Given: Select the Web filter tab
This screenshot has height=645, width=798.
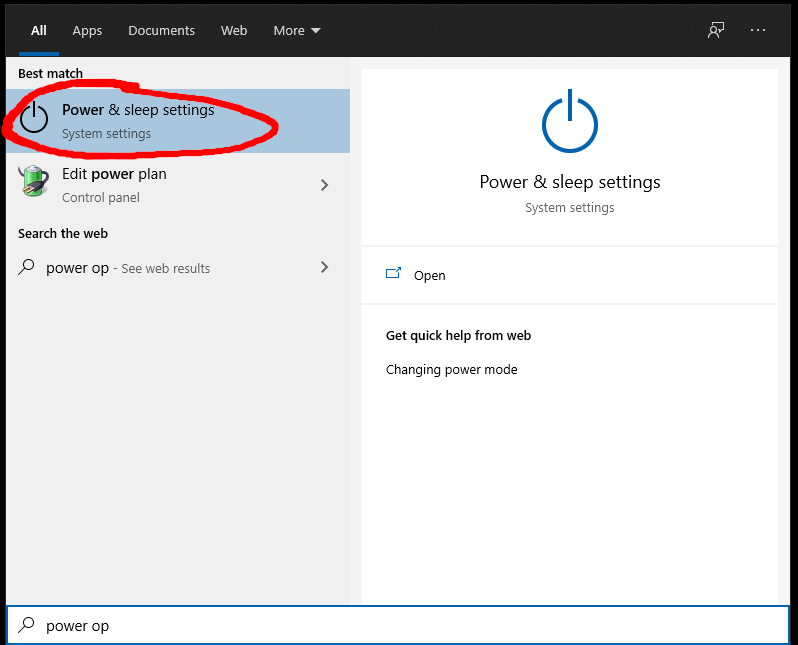Looking at the screenshot, I should pos(234,30).
